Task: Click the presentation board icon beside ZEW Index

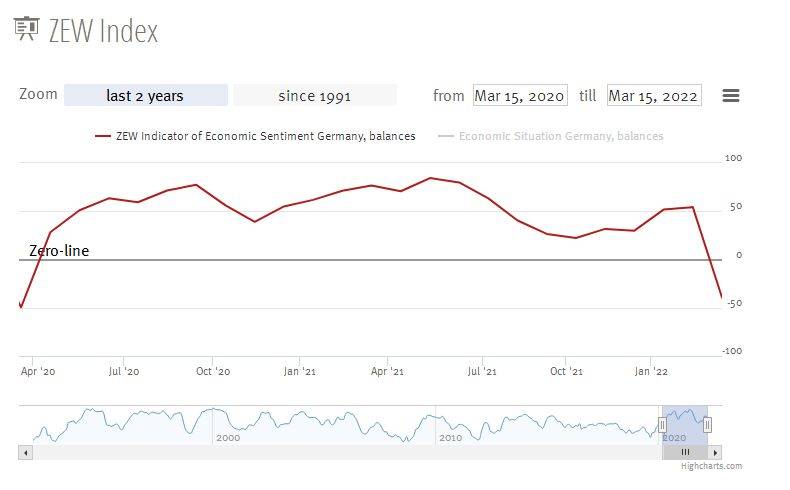Action: (26, 28)
